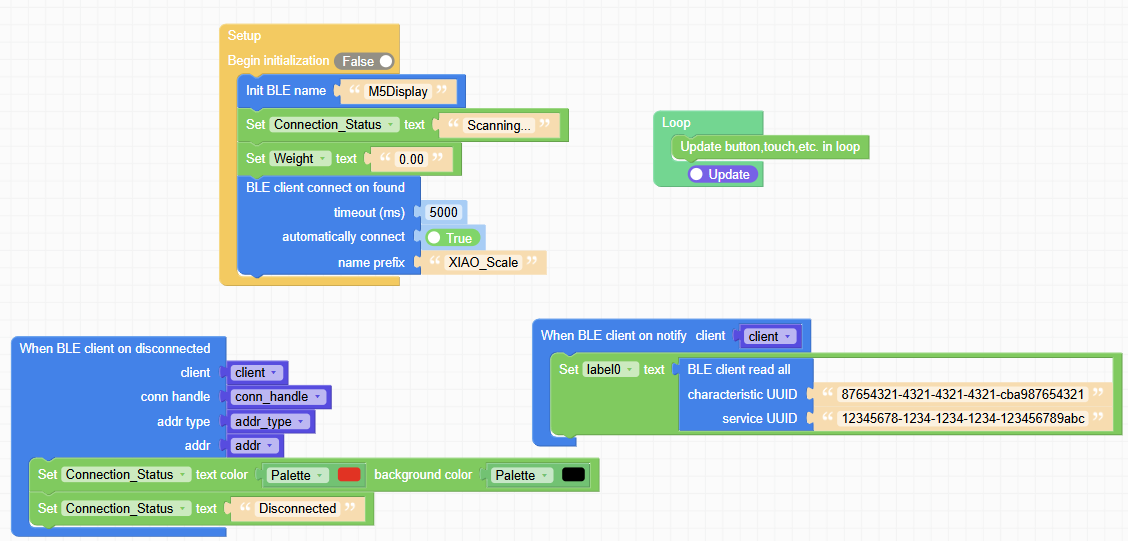
Task: Open the label0 dropdown
Action: [x=611, y=369]
